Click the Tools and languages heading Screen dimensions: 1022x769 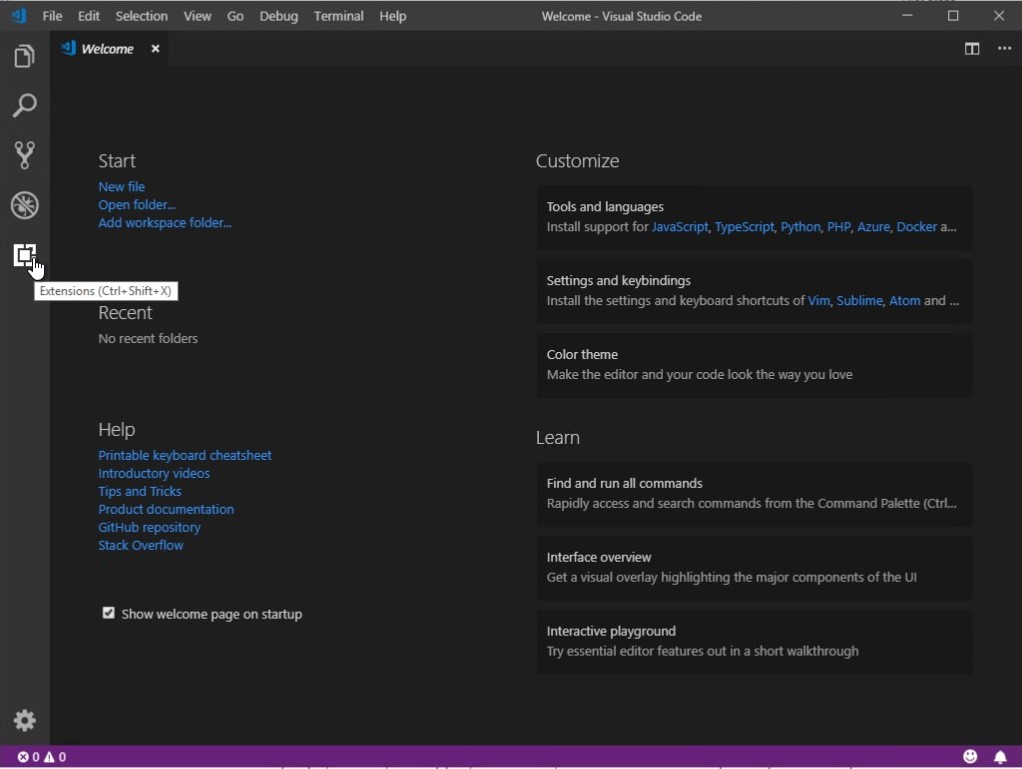[605, 207]
